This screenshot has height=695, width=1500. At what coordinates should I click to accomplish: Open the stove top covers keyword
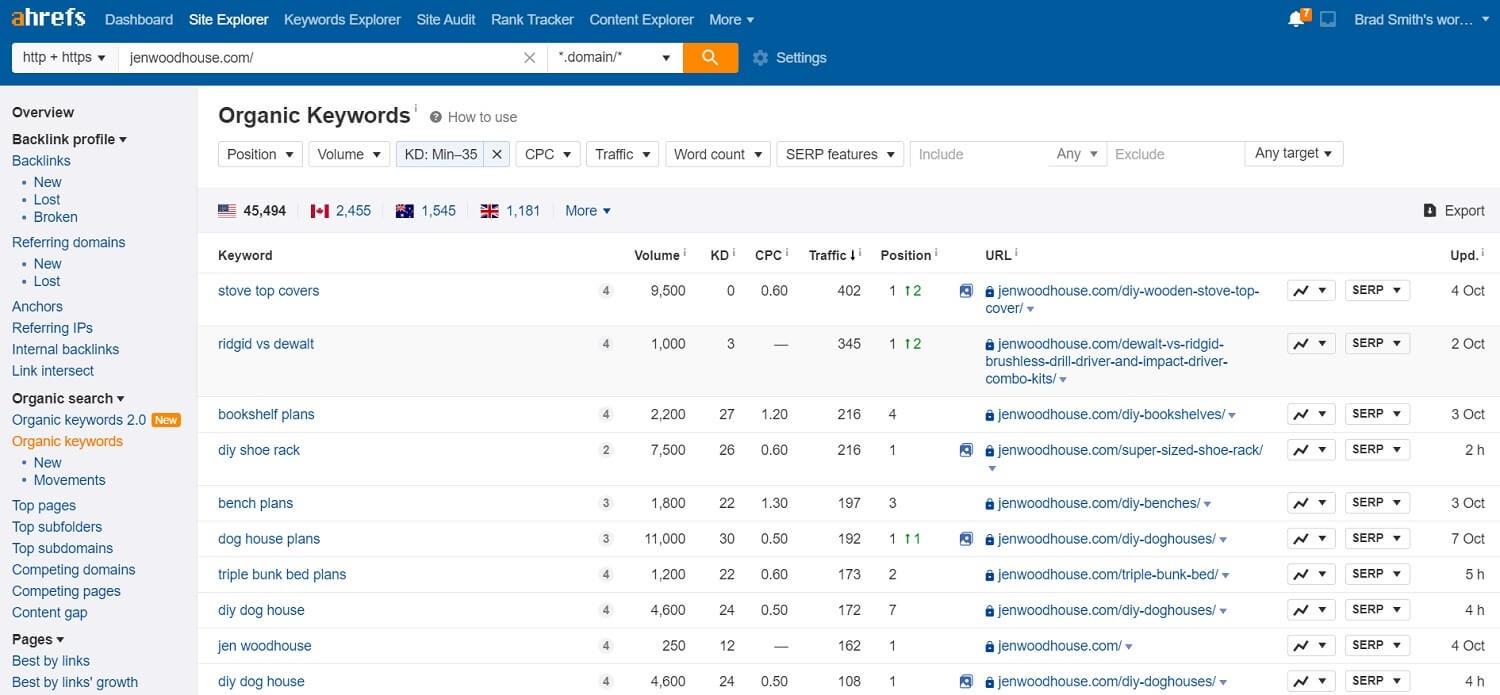(x=269, y=291)
